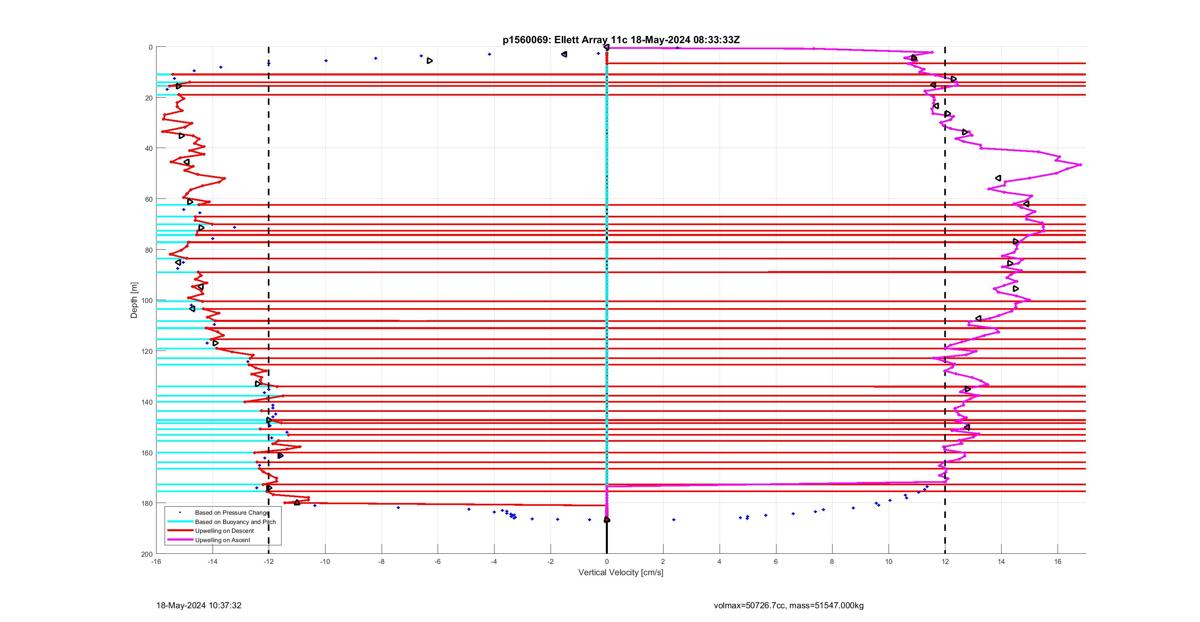Click x-axis tick label '-2'
The width and height of the screenshot is (1200, 622).
[550, 561]
